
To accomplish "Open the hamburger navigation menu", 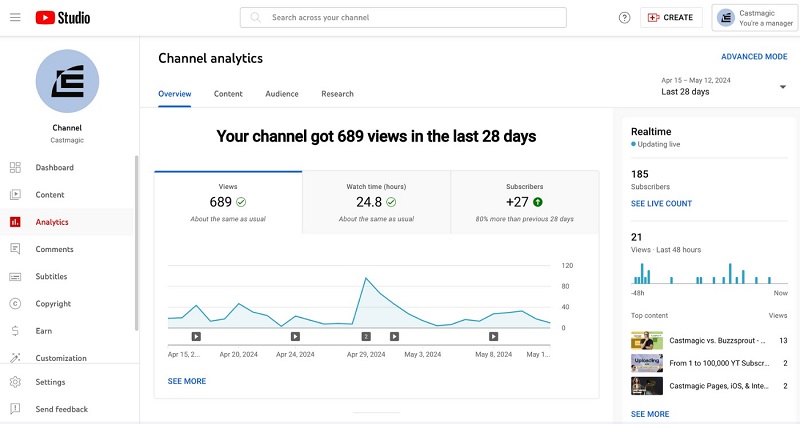I will (x=15, y=17).
